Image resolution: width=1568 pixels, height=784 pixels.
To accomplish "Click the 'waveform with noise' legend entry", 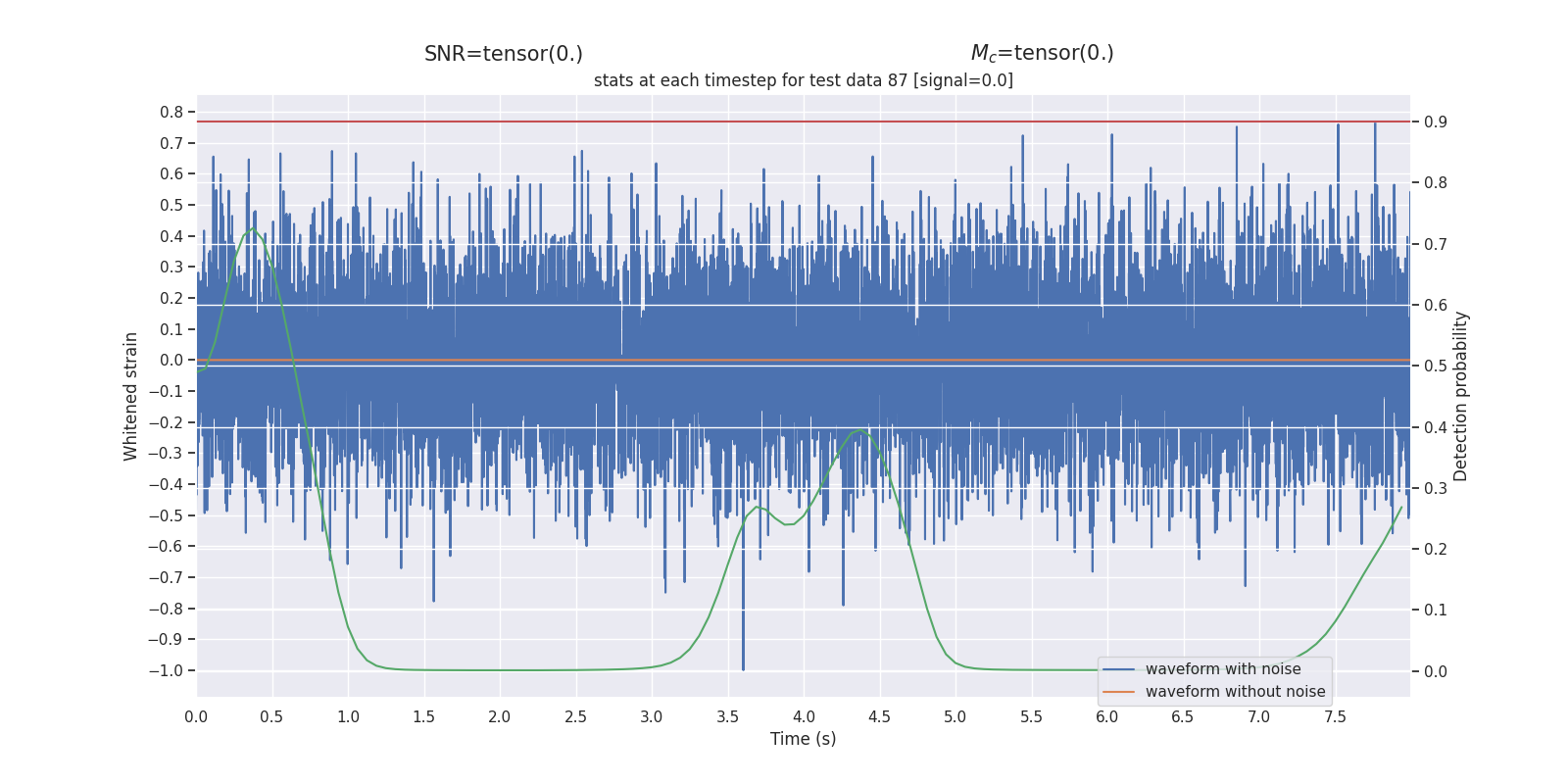I will (x=1223, y=669).
